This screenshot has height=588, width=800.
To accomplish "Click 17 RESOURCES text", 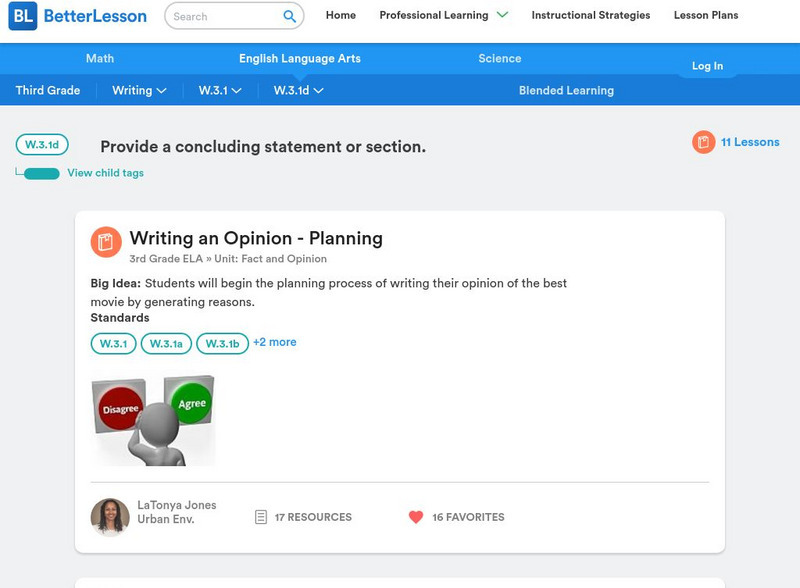I will [313, 517].
